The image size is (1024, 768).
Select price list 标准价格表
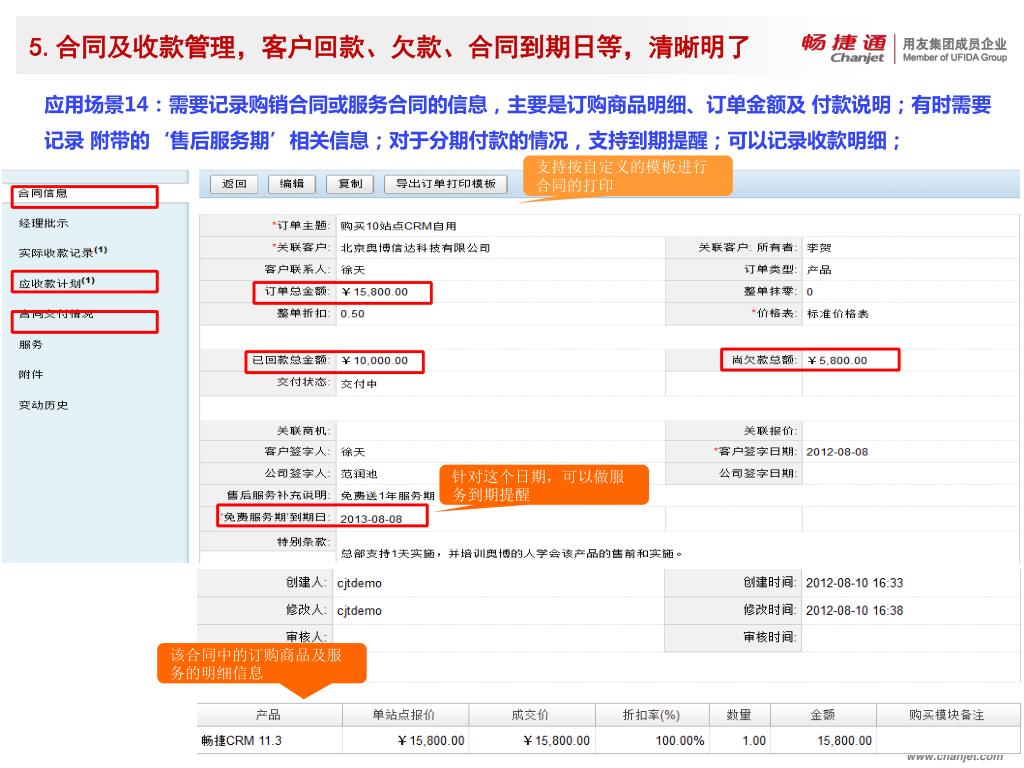(x=838, y=314)
